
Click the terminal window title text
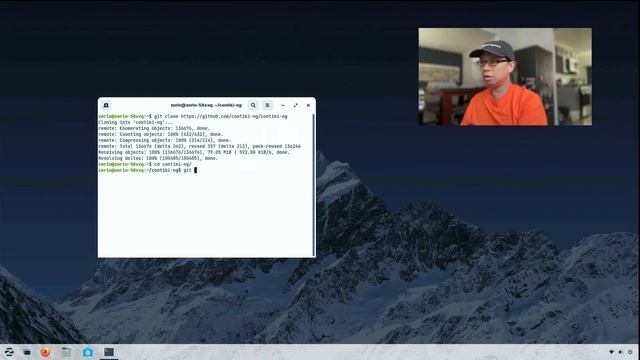pos(206,105)
